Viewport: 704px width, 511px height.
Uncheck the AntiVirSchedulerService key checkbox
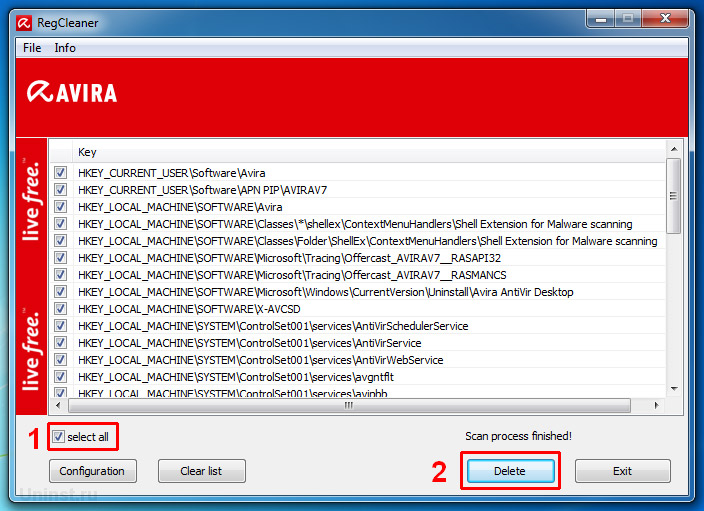pos(60,326)
